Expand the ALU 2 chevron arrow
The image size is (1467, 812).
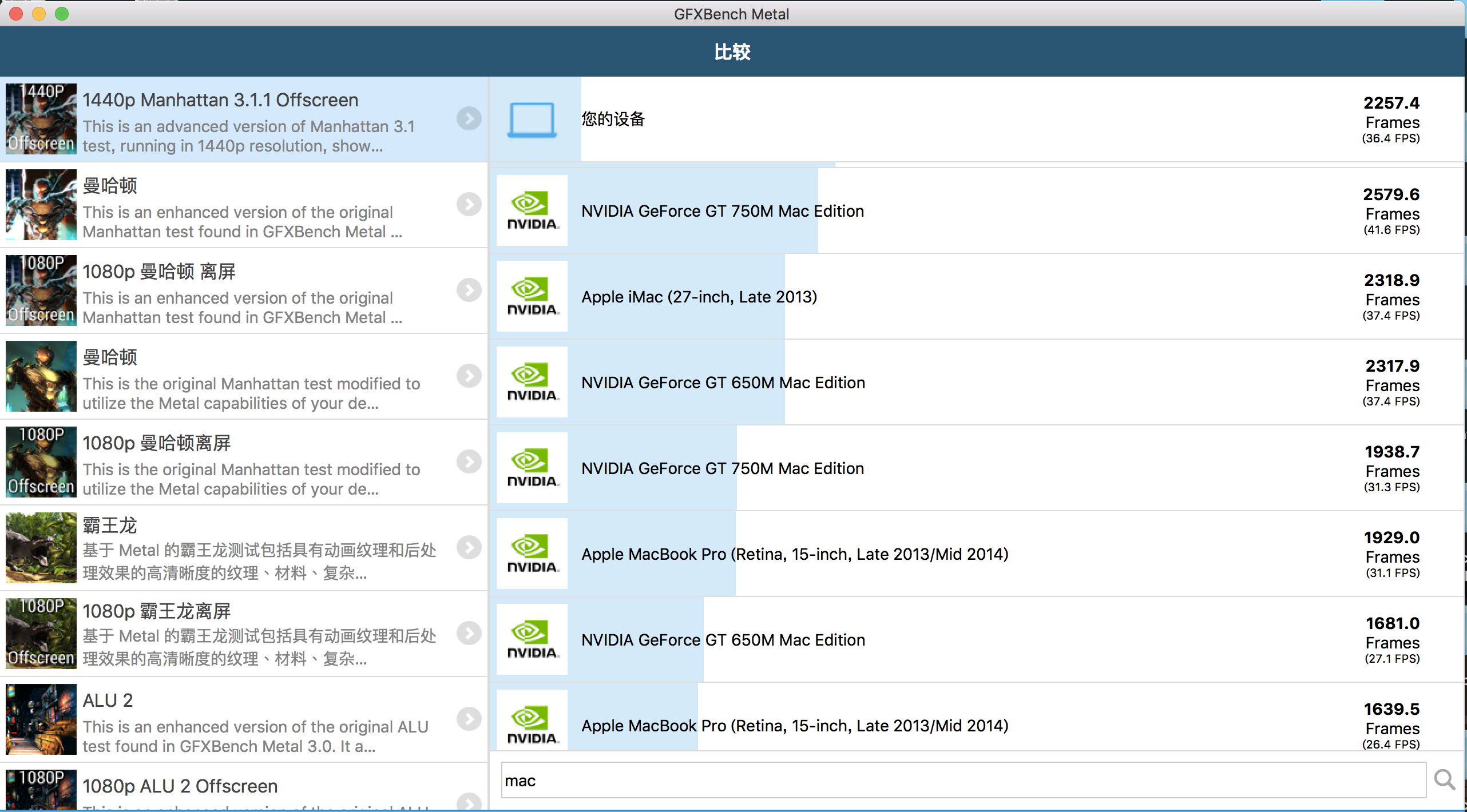(469, 719)
